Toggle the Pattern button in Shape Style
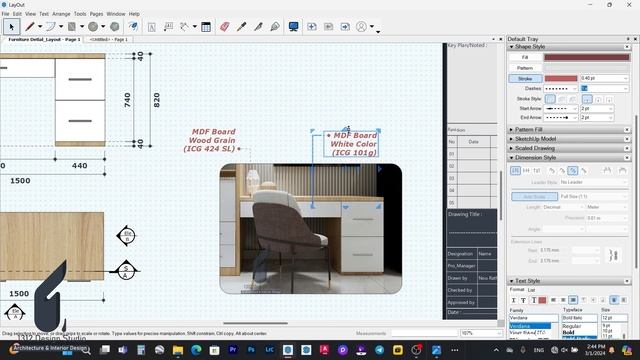The height and width of the screenshot is (360, 640). point(525,68)
